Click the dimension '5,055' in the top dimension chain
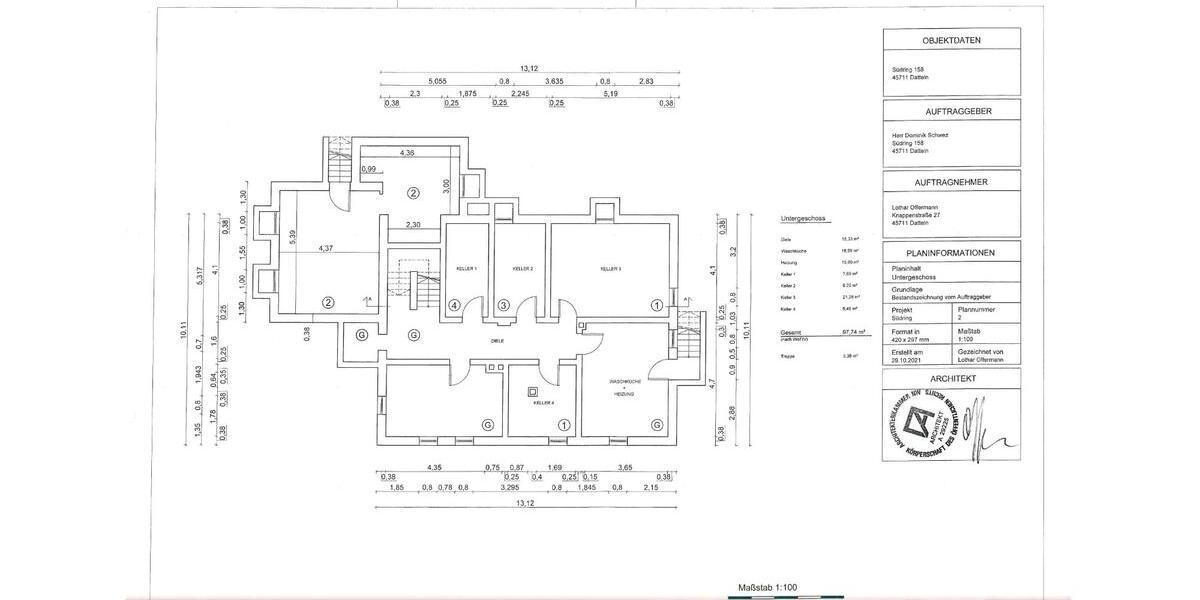 [x=437, y=80]
